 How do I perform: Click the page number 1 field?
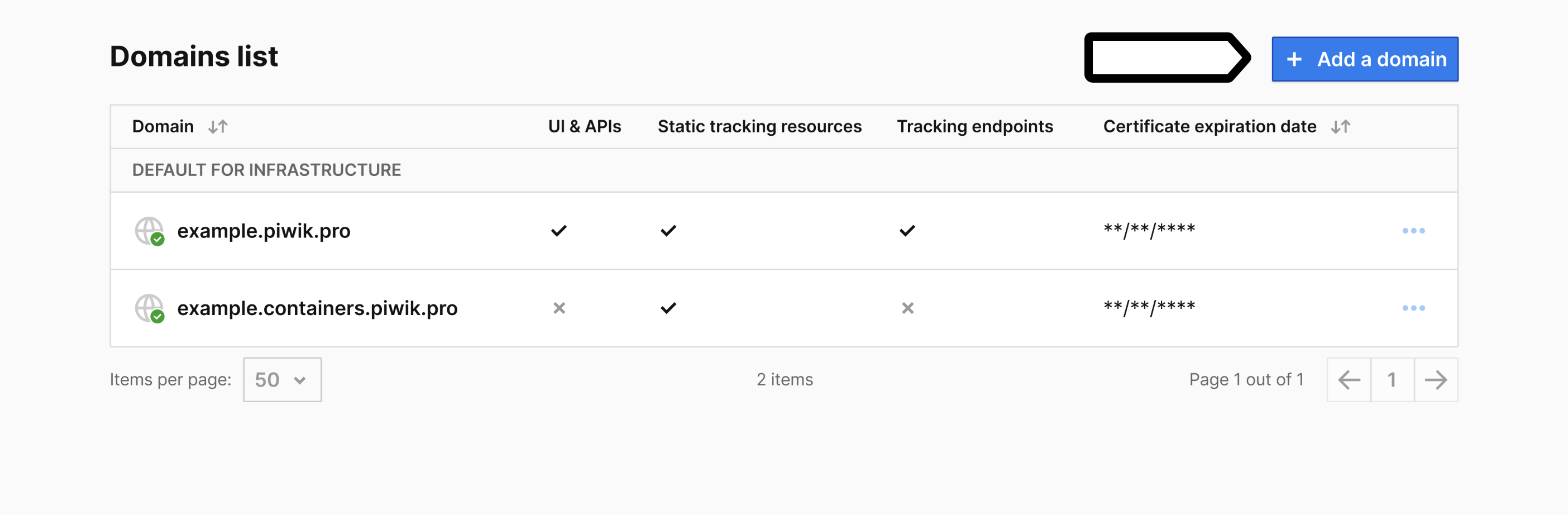click(x=1392, y=380)
